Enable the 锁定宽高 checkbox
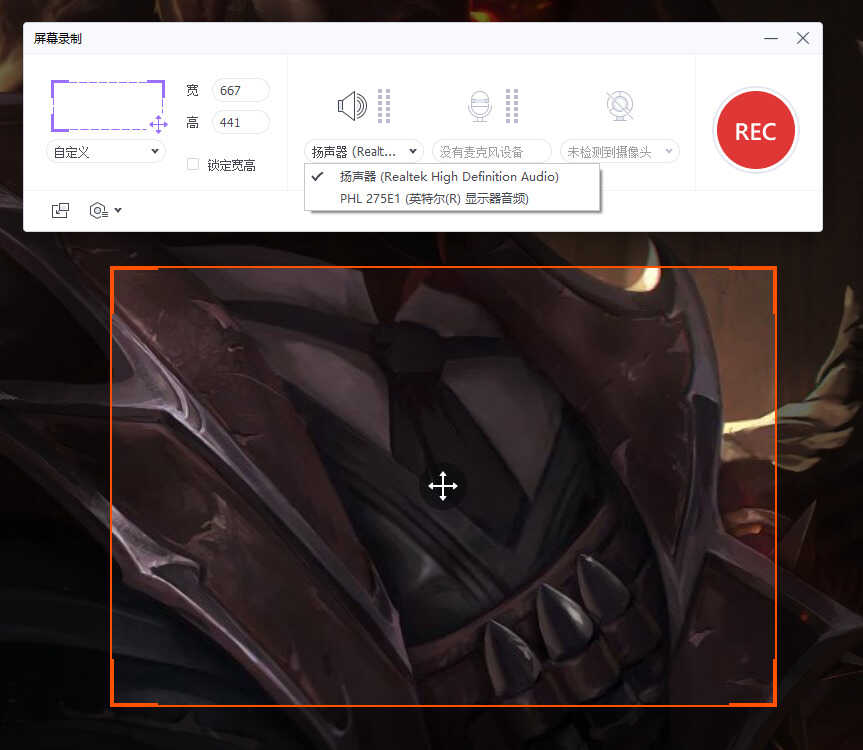863x750 pixels. [x=193, y=165]
